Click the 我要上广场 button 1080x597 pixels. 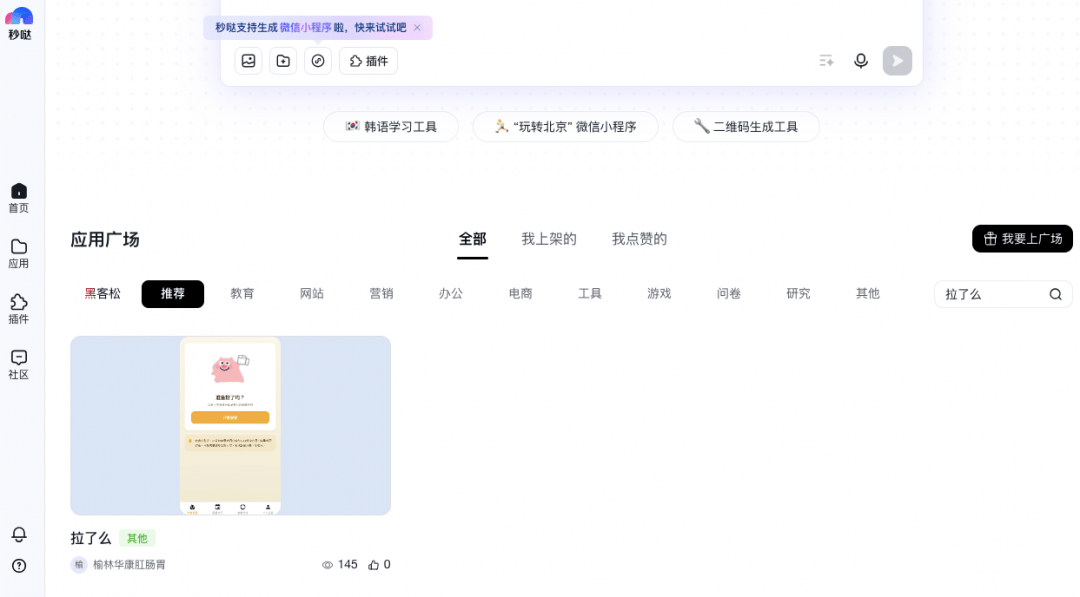pos(1022,239)
